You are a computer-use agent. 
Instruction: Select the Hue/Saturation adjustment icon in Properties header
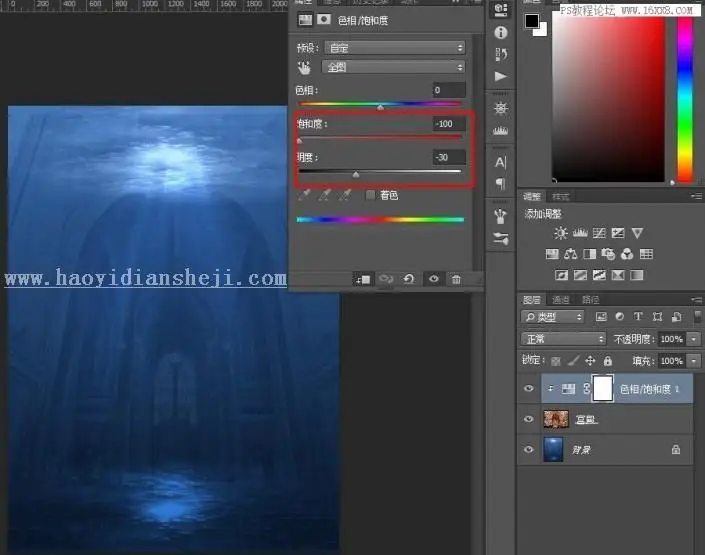[305, 20]
